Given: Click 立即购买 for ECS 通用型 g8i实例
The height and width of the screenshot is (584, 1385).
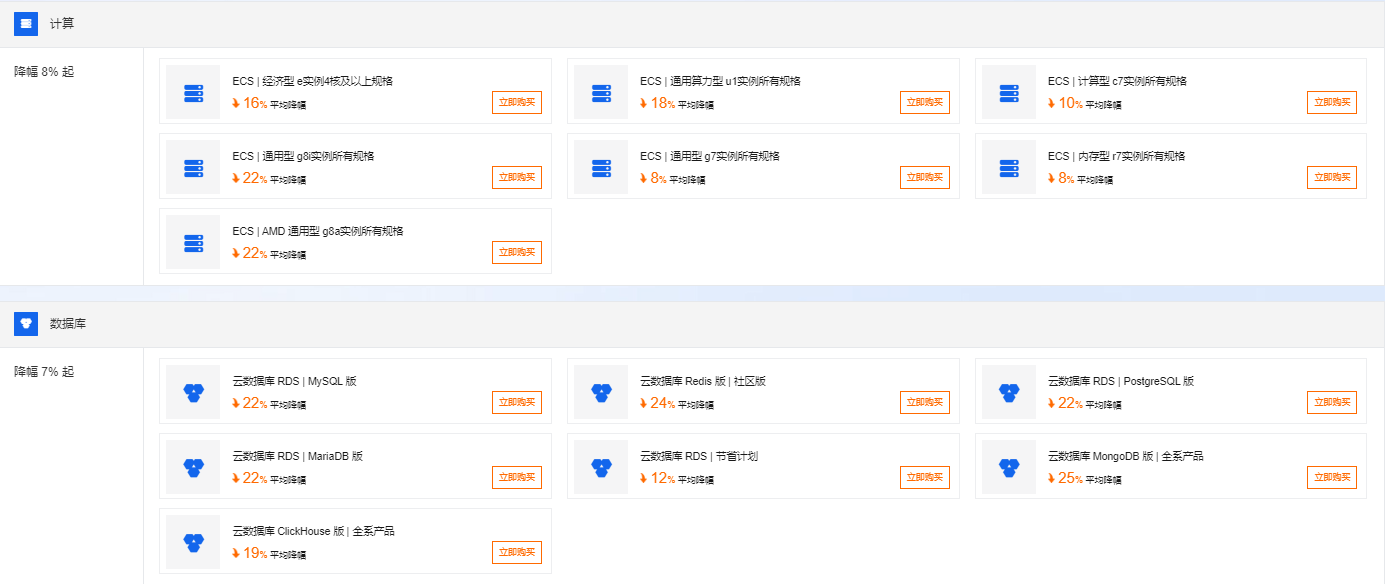Looking at the screenshot, I should pyautogui.click(x=517, y=177).
